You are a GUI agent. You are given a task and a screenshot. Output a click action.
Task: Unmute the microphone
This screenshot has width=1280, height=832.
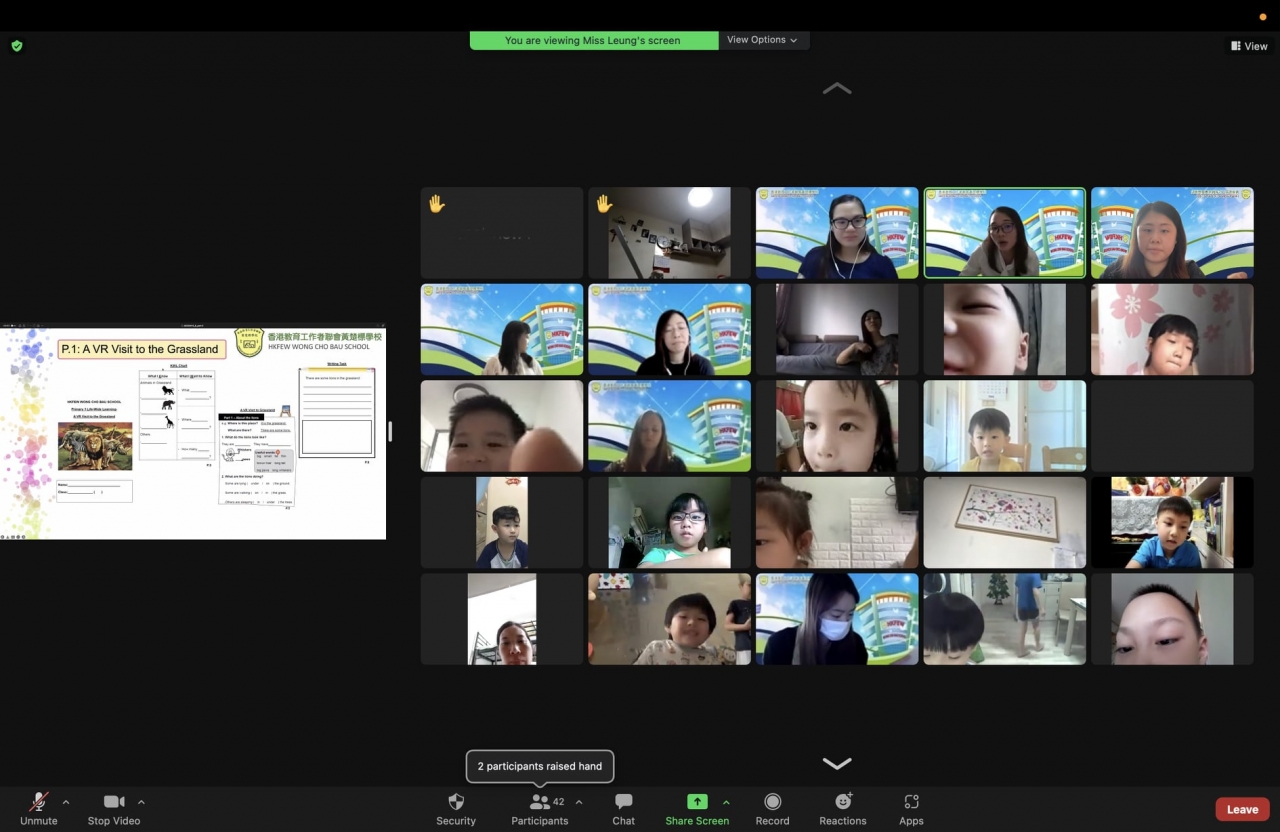(x=39, y=802)
